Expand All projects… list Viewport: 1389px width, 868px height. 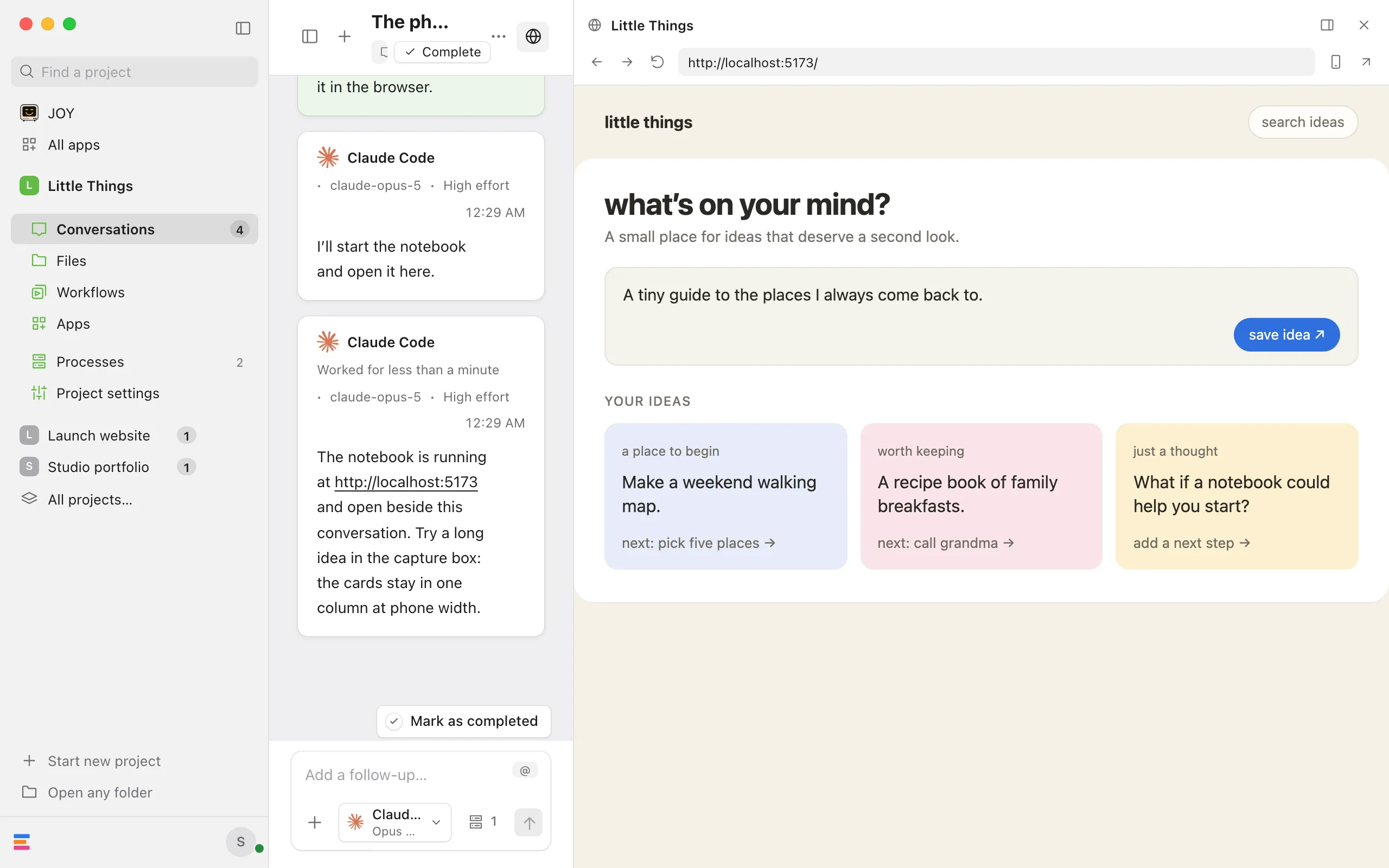coord(135,500)
